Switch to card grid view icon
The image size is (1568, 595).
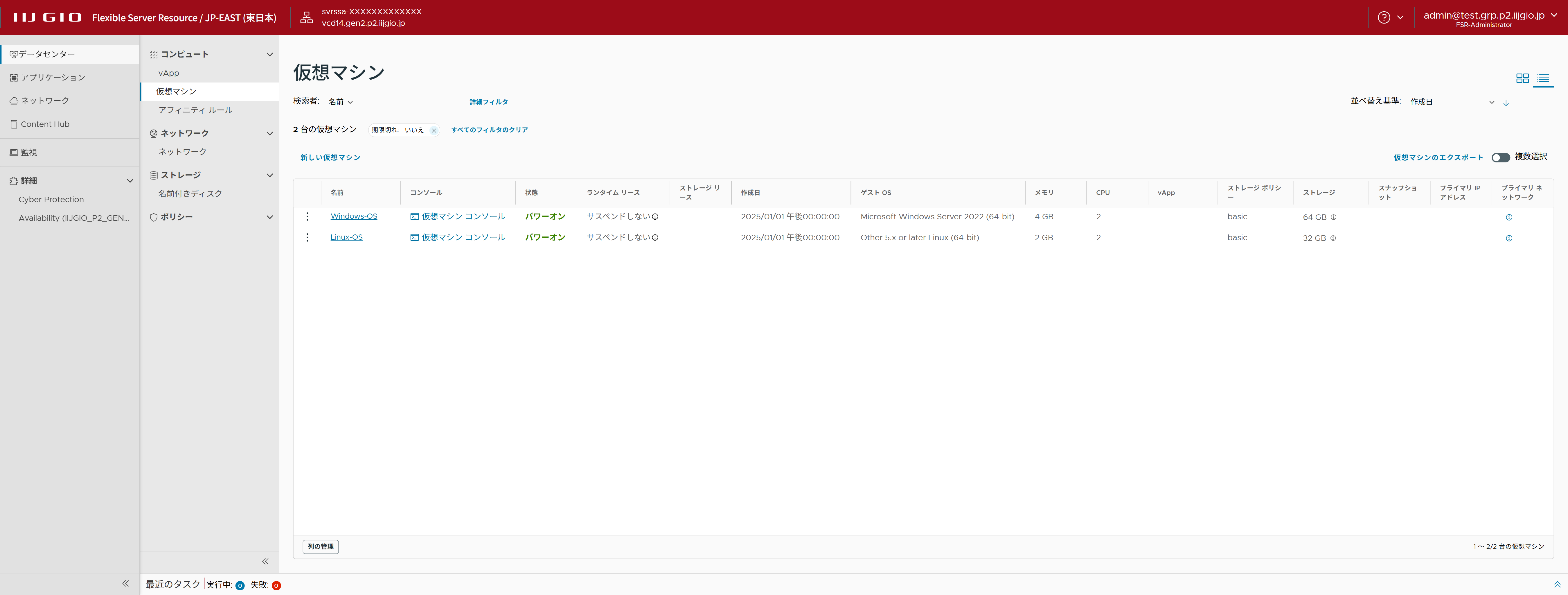point(1522,78)
